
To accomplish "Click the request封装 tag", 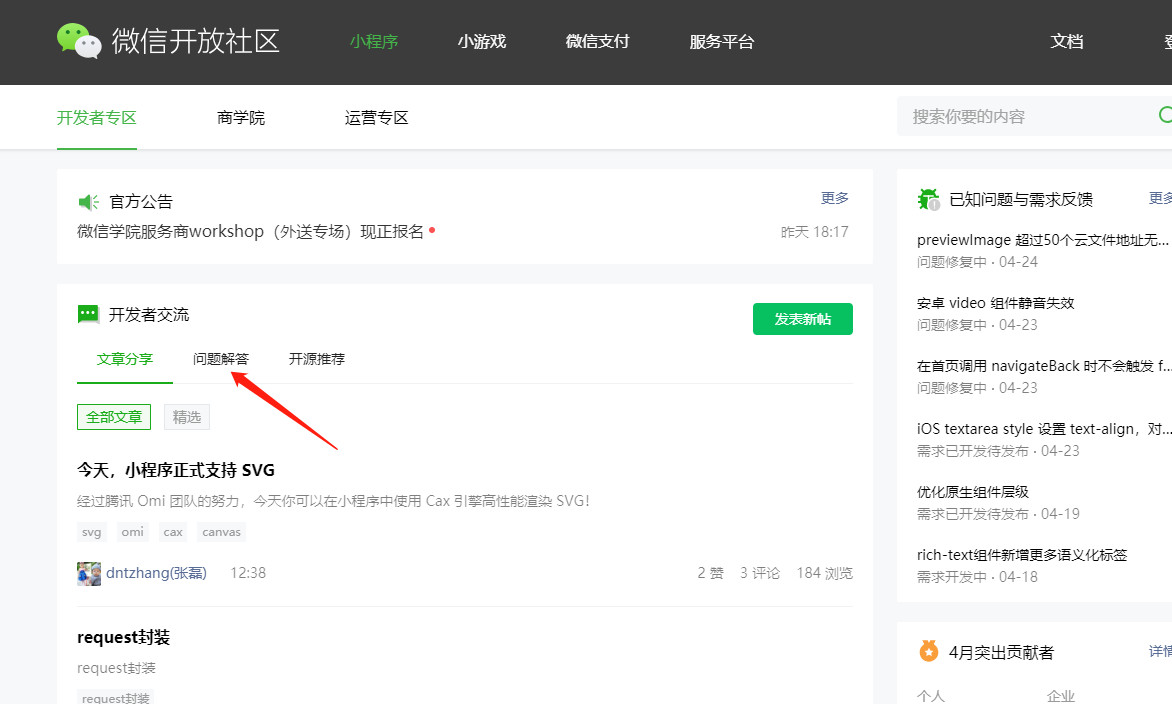I will (116, 698).
